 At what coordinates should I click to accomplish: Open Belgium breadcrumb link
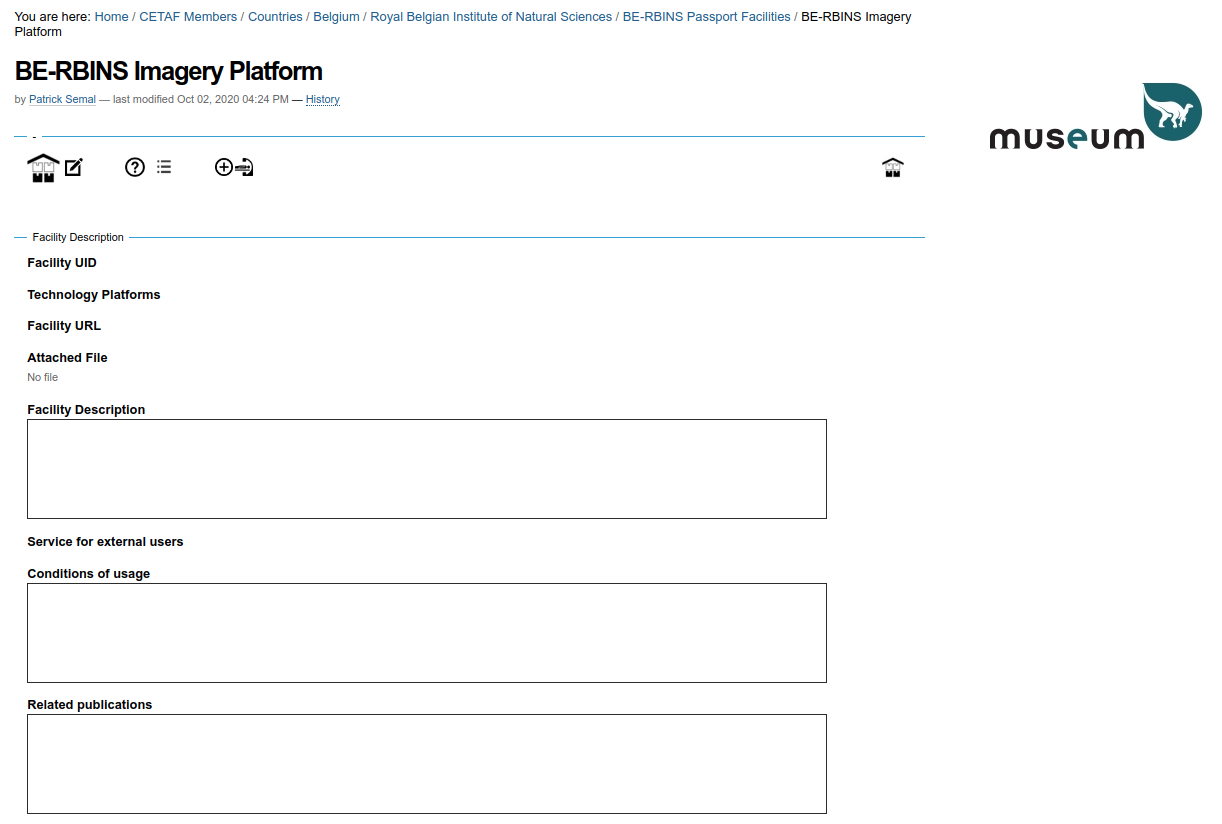pos(336,17)
